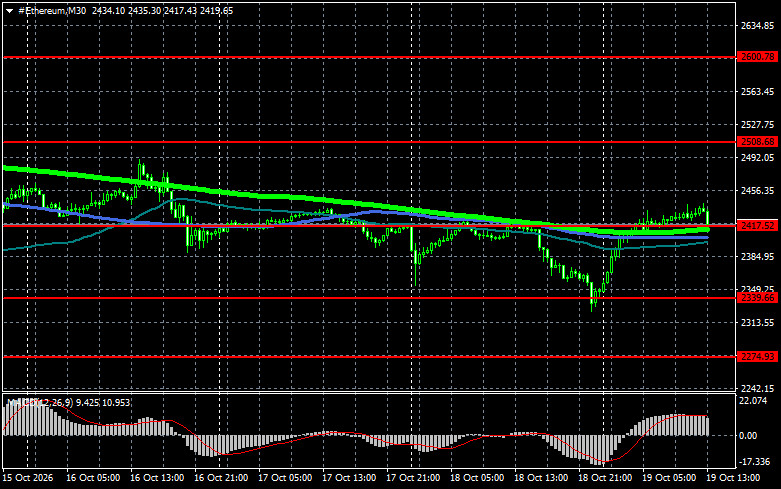Click the 19 Oct 13:00 time label
This screenshot has width=781, height=489.
pos(733,478)
